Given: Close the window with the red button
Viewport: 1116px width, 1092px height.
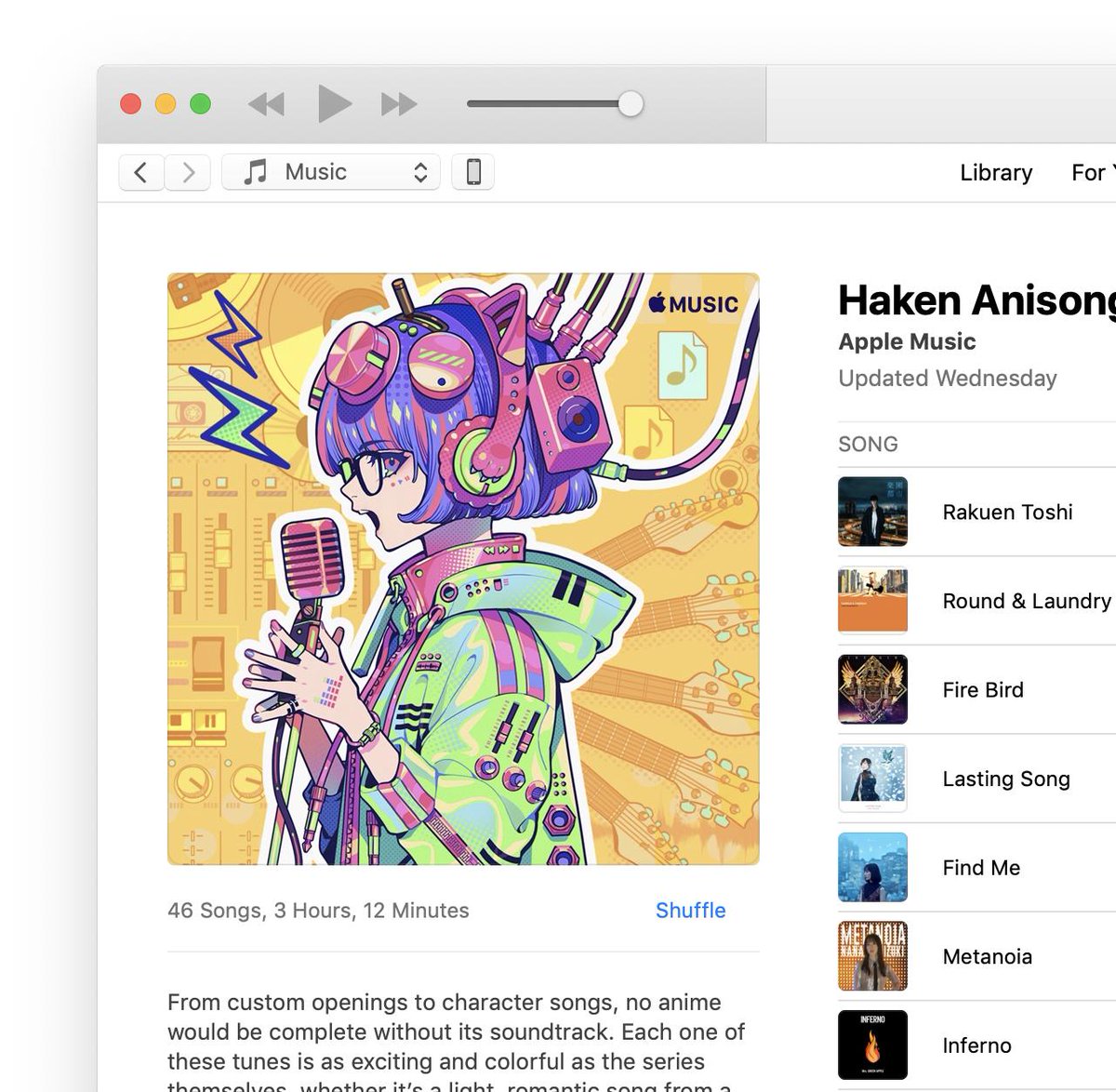Looking at the screenshot, I should (x=131, y=104).
